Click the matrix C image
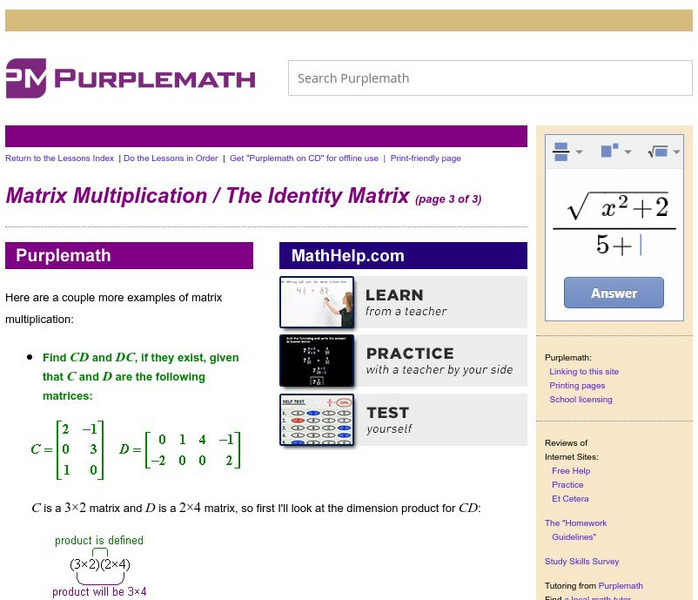Viewport: 698px width, 600px height. coord(67,450)
